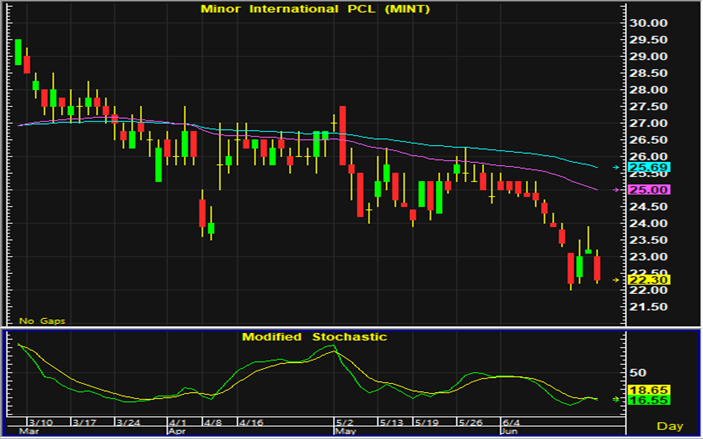Click the 6/4 date marker
703x439 pixels.
click(511, 423)
